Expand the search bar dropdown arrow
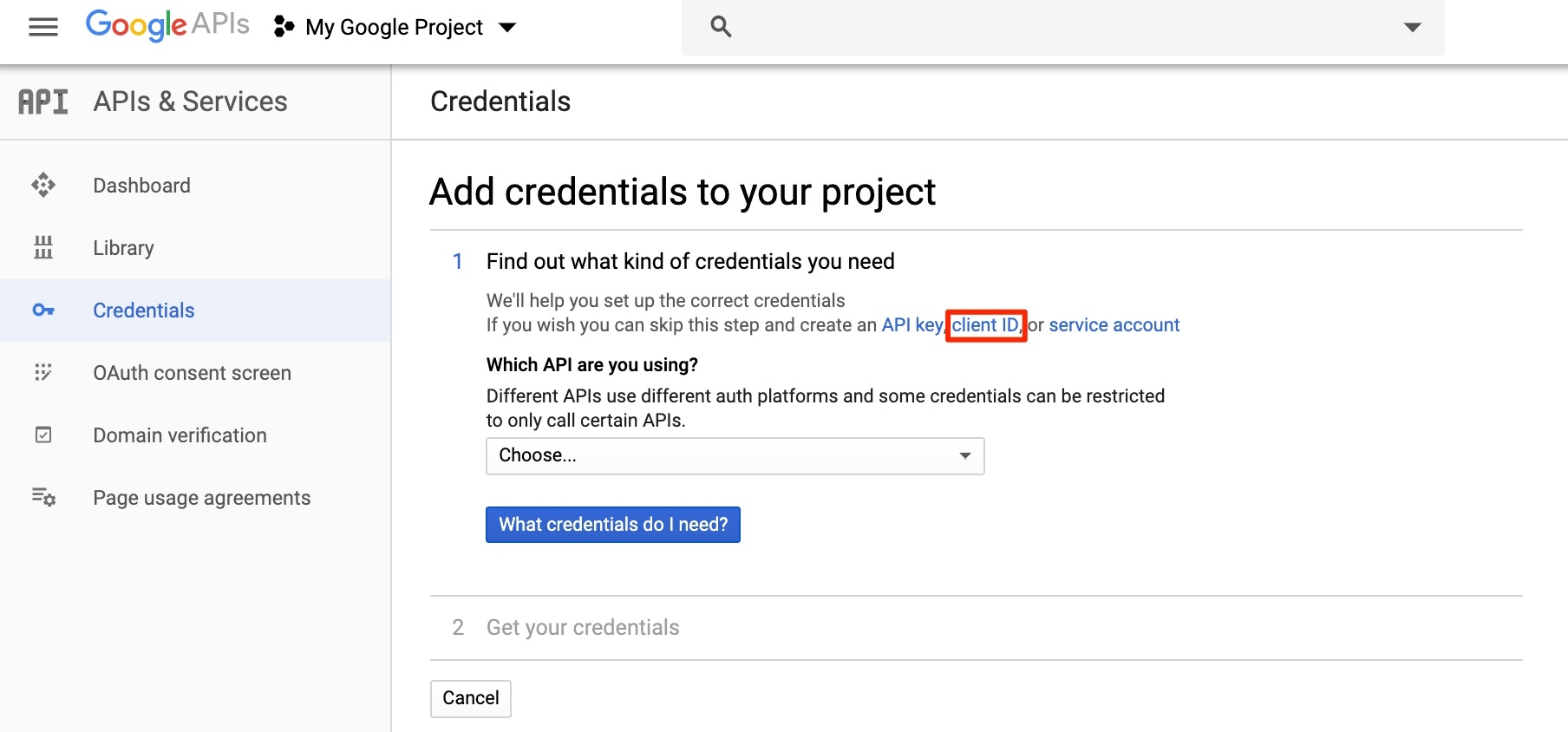 coord(1412,28)
